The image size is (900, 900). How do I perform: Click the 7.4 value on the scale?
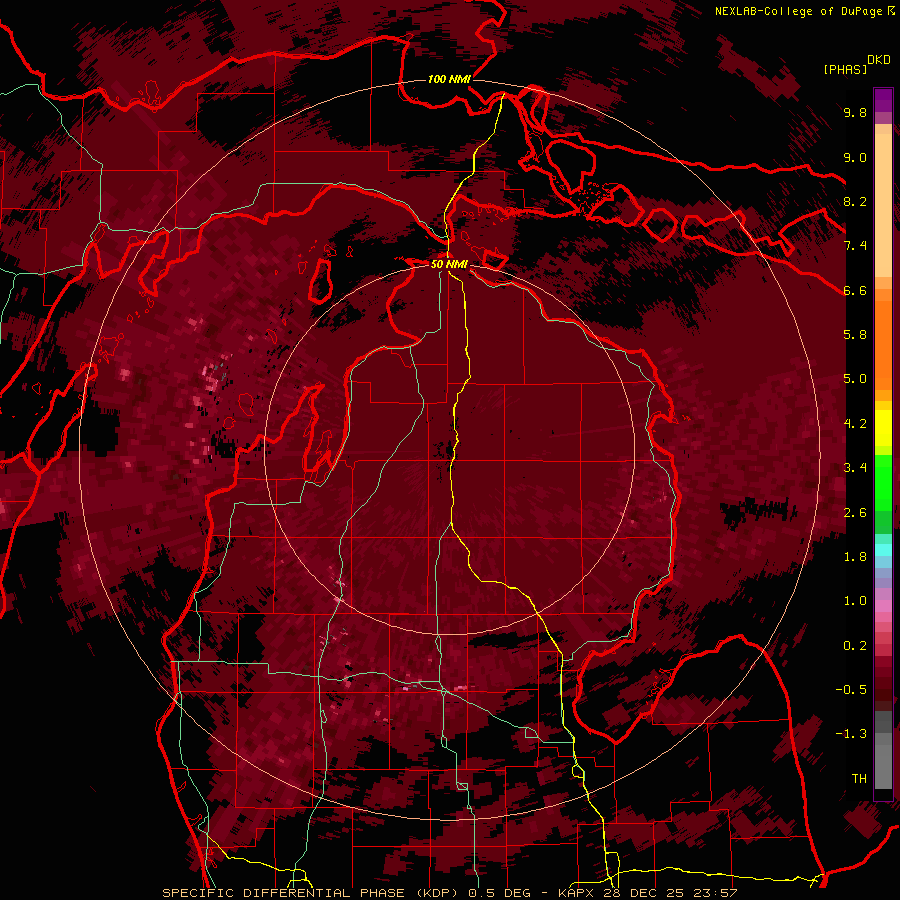855,246
